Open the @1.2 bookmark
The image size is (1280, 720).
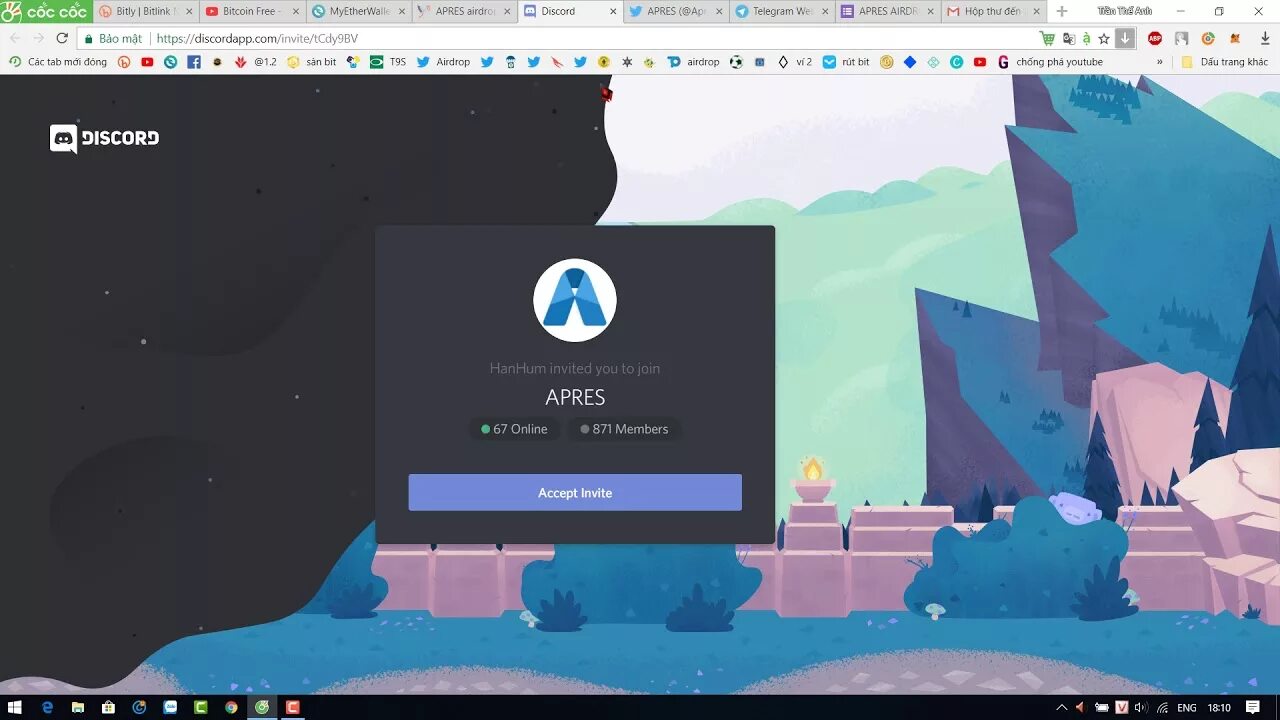tap(255, 62)
